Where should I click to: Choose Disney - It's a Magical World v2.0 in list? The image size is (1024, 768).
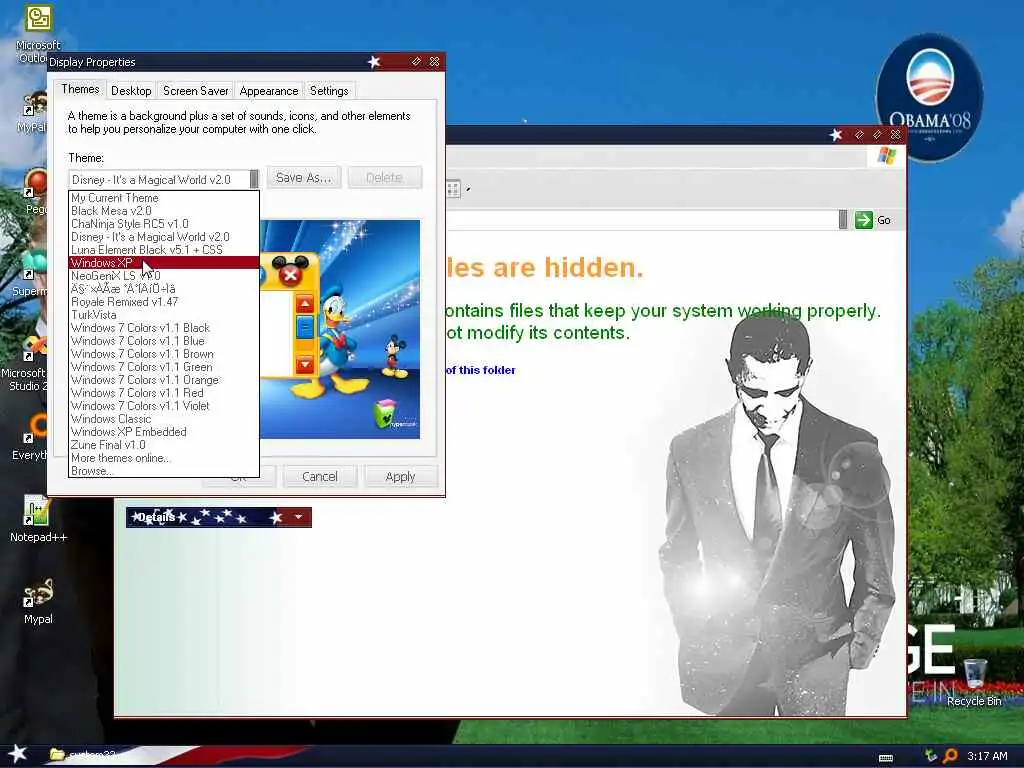pyautogui.click(x=164, y=237)
